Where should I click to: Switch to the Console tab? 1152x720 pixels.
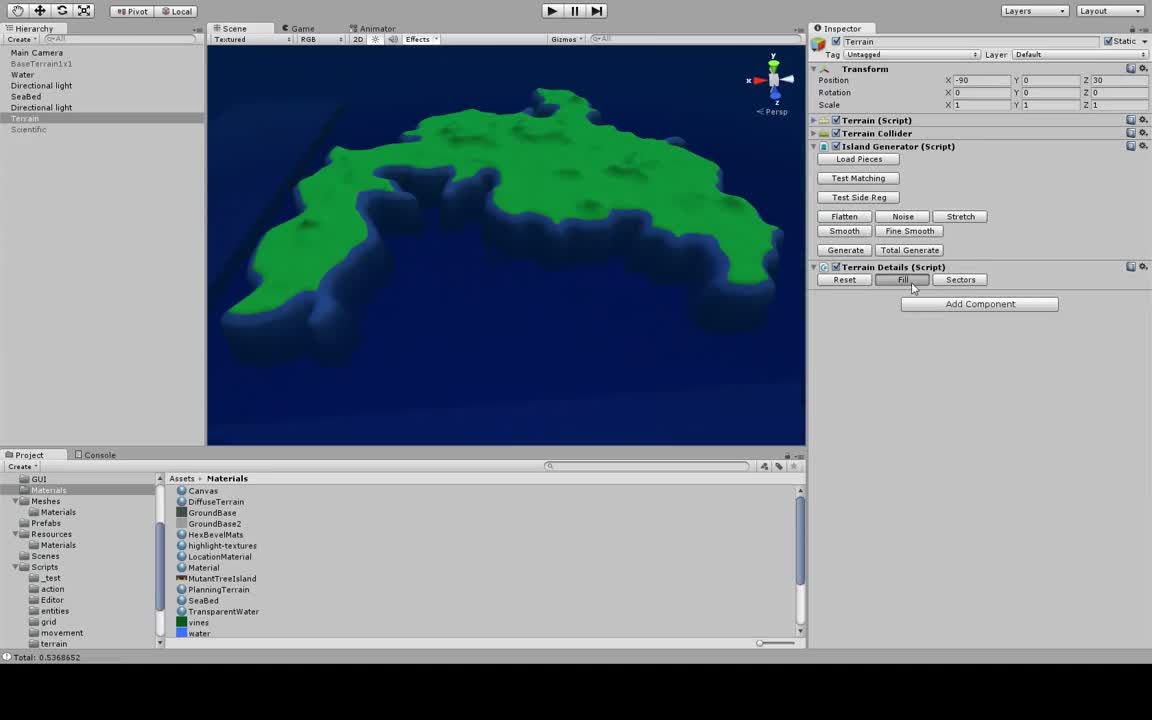99,455
